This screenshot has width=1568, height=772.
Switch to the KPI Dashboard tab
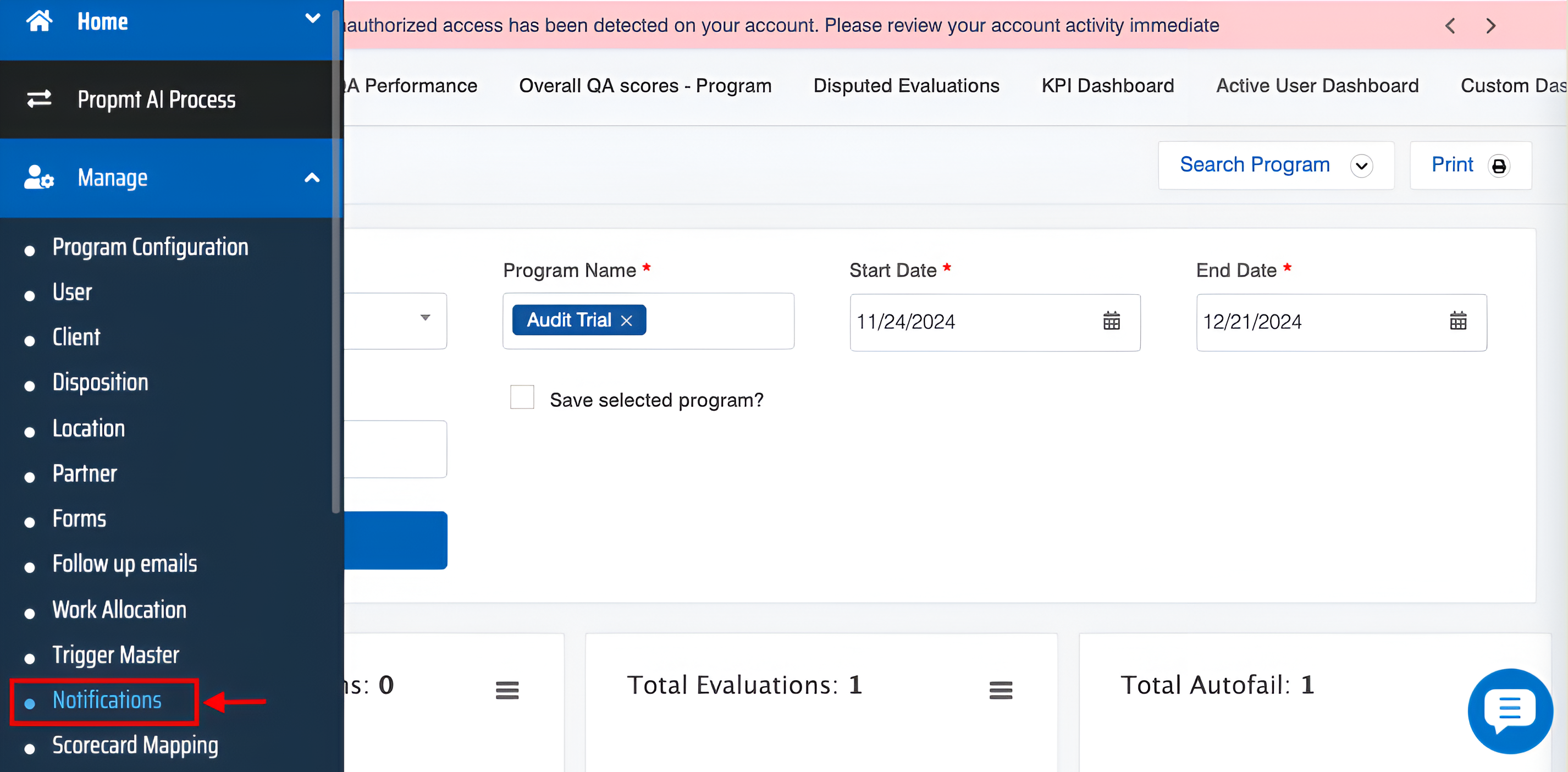click(1107, 86)
